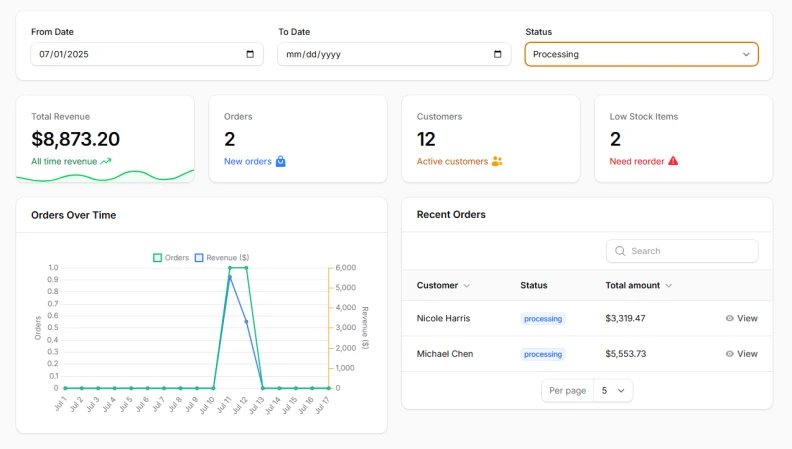Image resolution: width=792 pixels, height=449 pixels.
Task: View Michael Chen's order
Action: click(x=741, y=354)
